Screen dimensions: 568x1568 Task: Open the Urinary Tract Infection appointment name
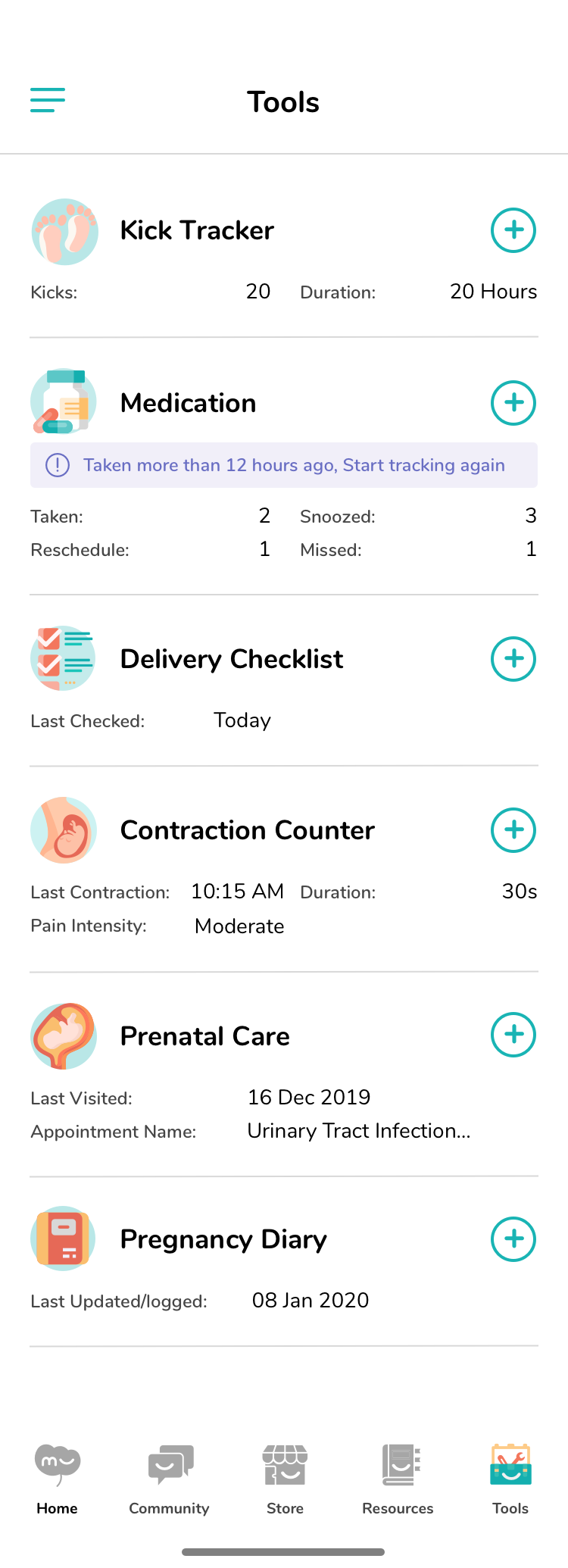[x=359, y=1131]
